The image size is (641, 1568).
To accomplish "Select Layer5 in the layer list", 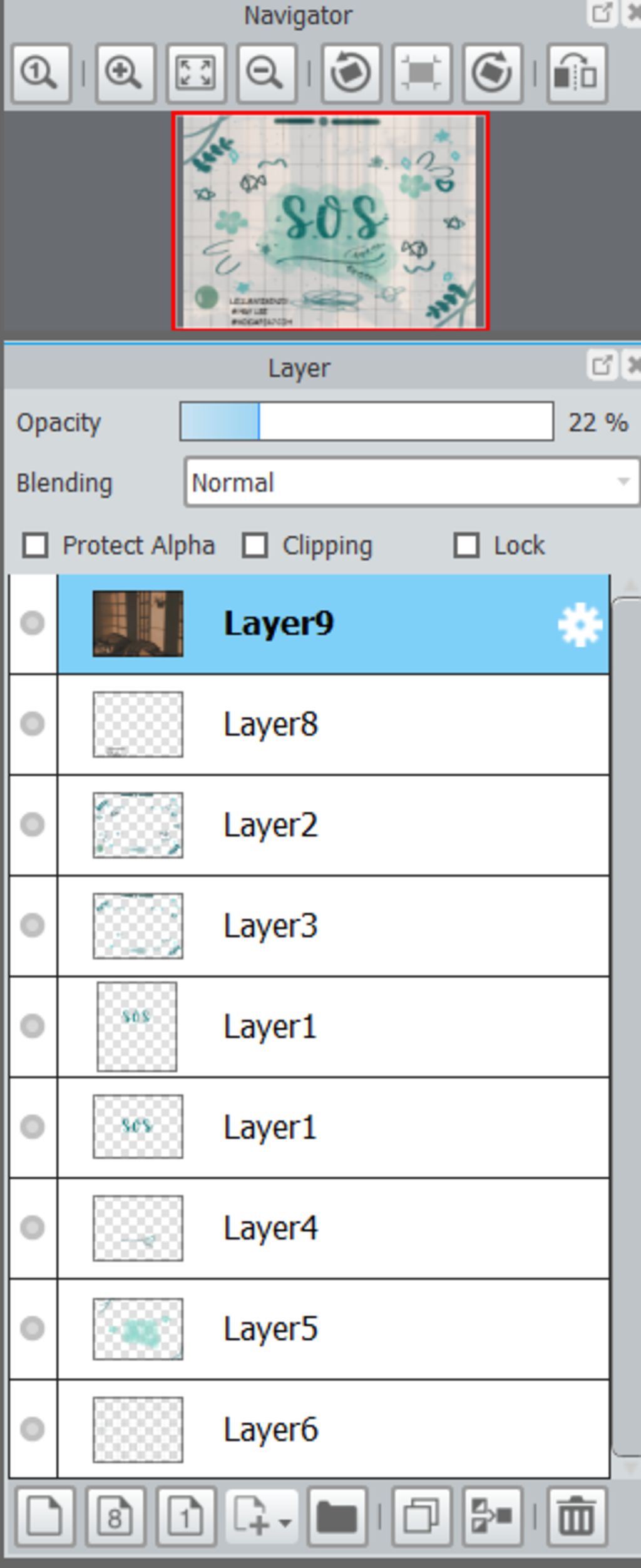I will tap(332, 1329).
